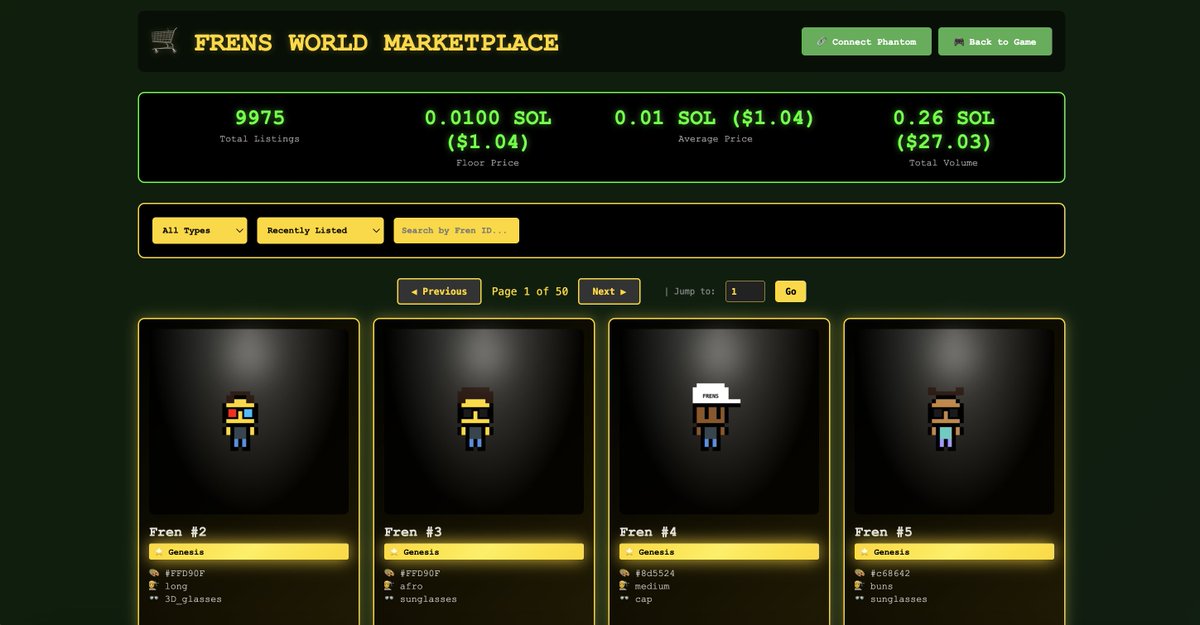Click the Connect Phantom button
Viewport: 1200px width, 625px height.
point(866,41)
